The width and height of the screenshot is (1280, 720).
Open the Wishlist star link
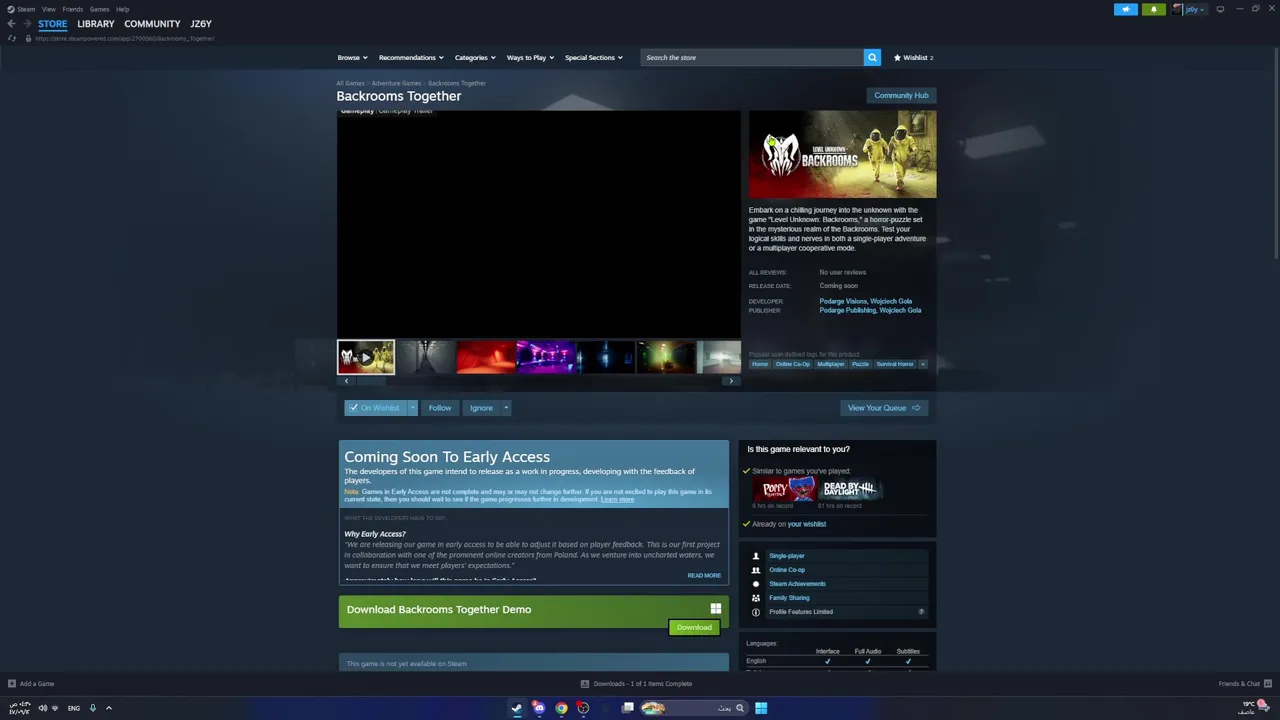click(x=913, y=57)
